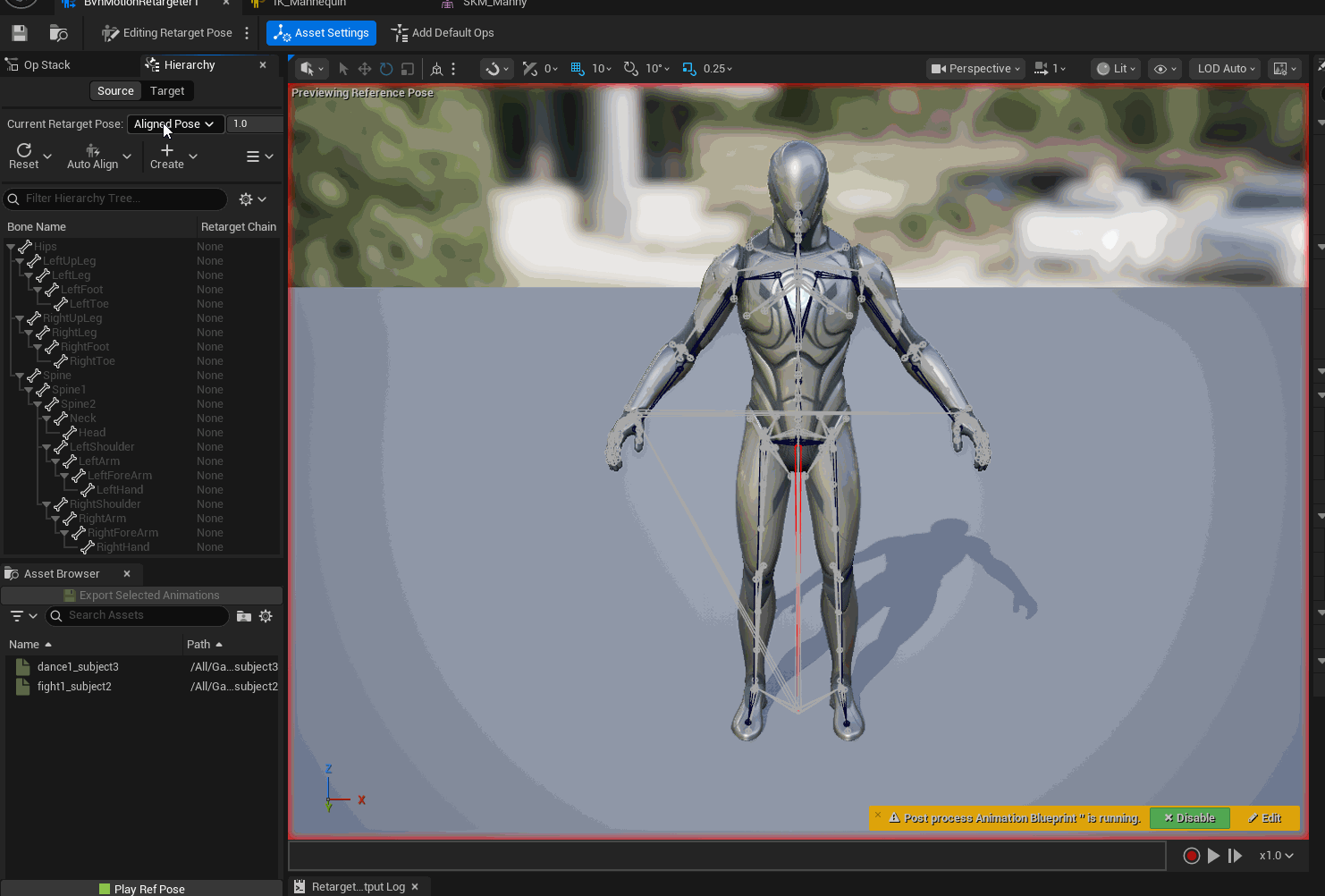Open Asset Settings
Screen dimensions: 1325x896
pos(321,32)
